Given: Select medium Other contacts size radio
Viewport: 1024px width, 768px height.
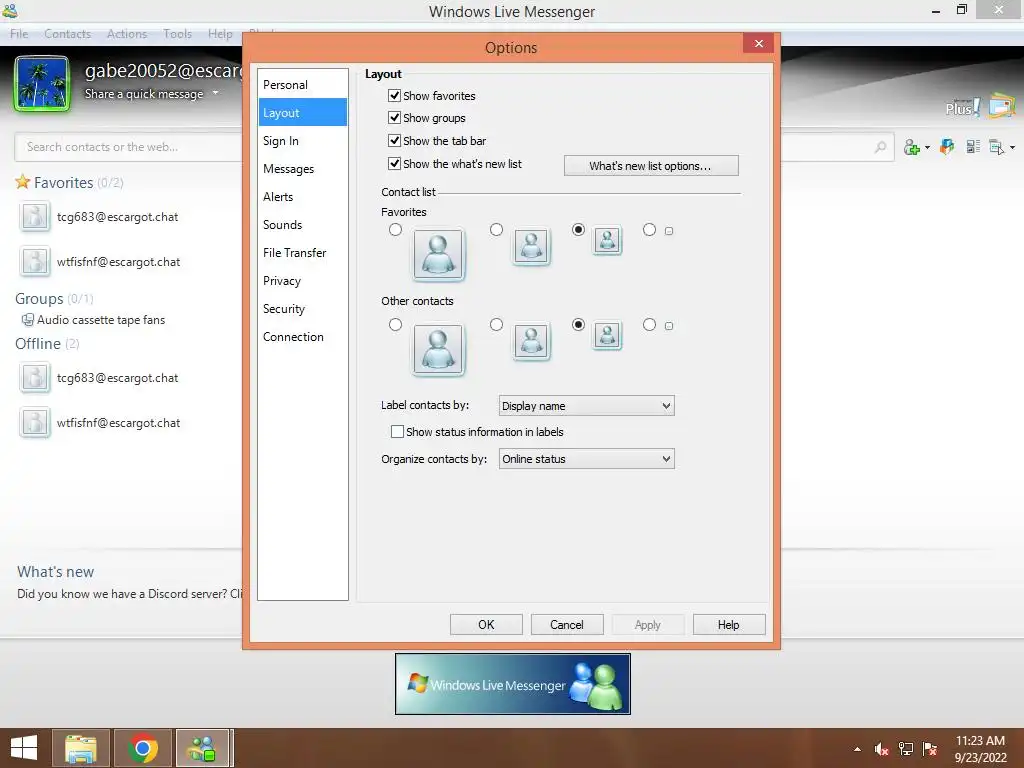Looking at the screenshot, I should coord(496,325).
